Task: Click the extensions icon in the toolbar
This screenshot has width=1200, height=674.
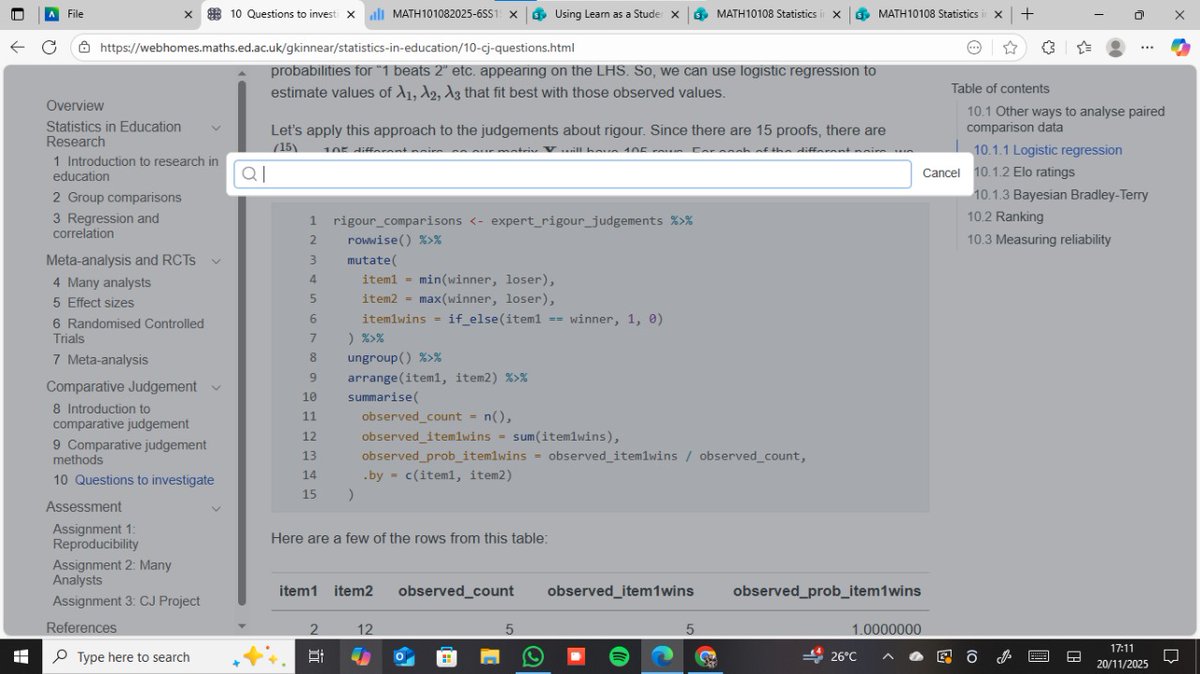Action: [1047, 47]
